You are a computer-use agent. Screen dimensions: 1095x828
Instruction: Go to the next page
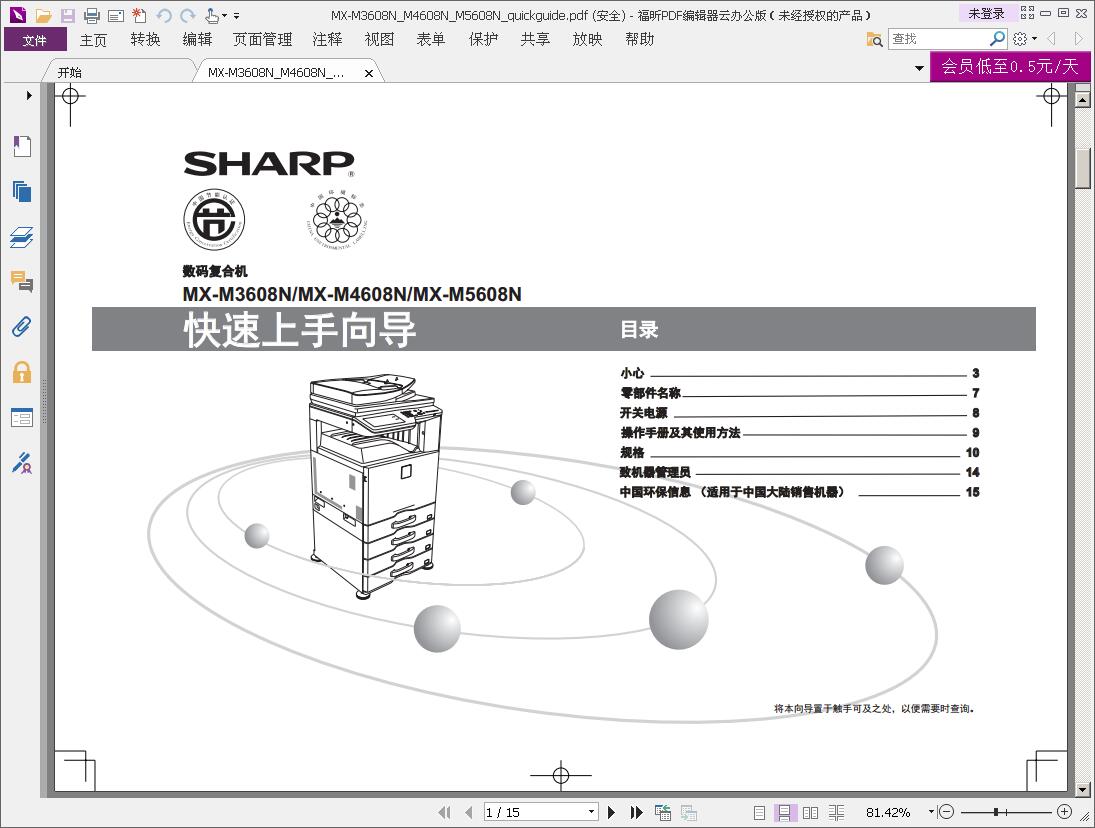612,812
